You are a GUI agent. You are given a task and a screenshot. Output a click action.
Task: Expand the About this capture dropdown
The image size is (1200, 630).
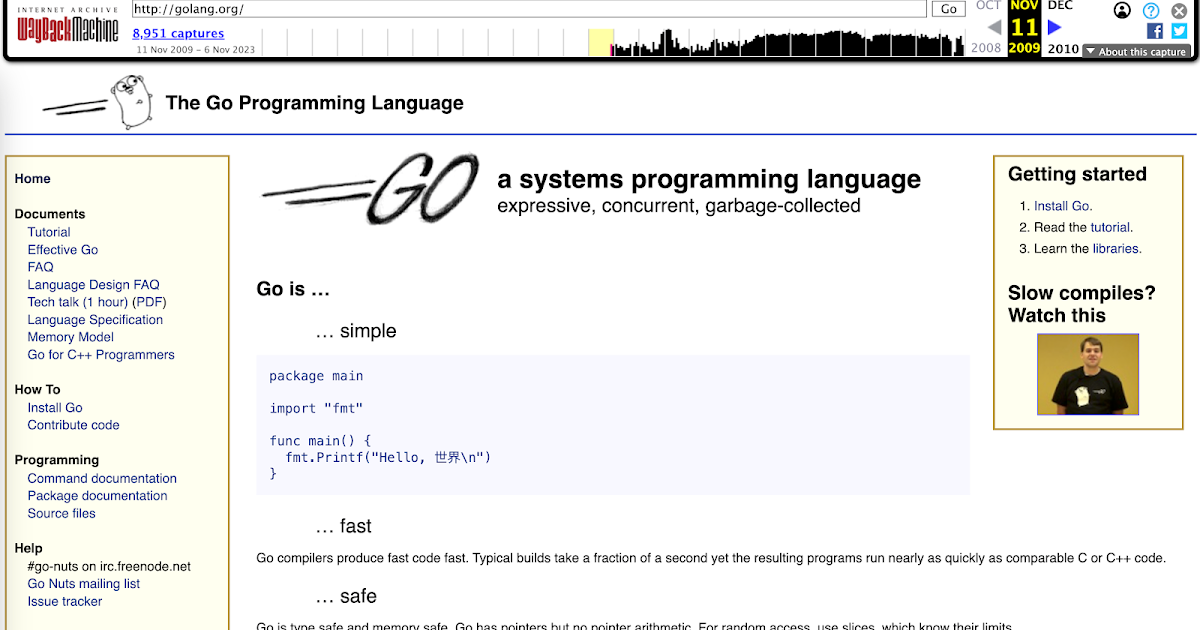1136,51
